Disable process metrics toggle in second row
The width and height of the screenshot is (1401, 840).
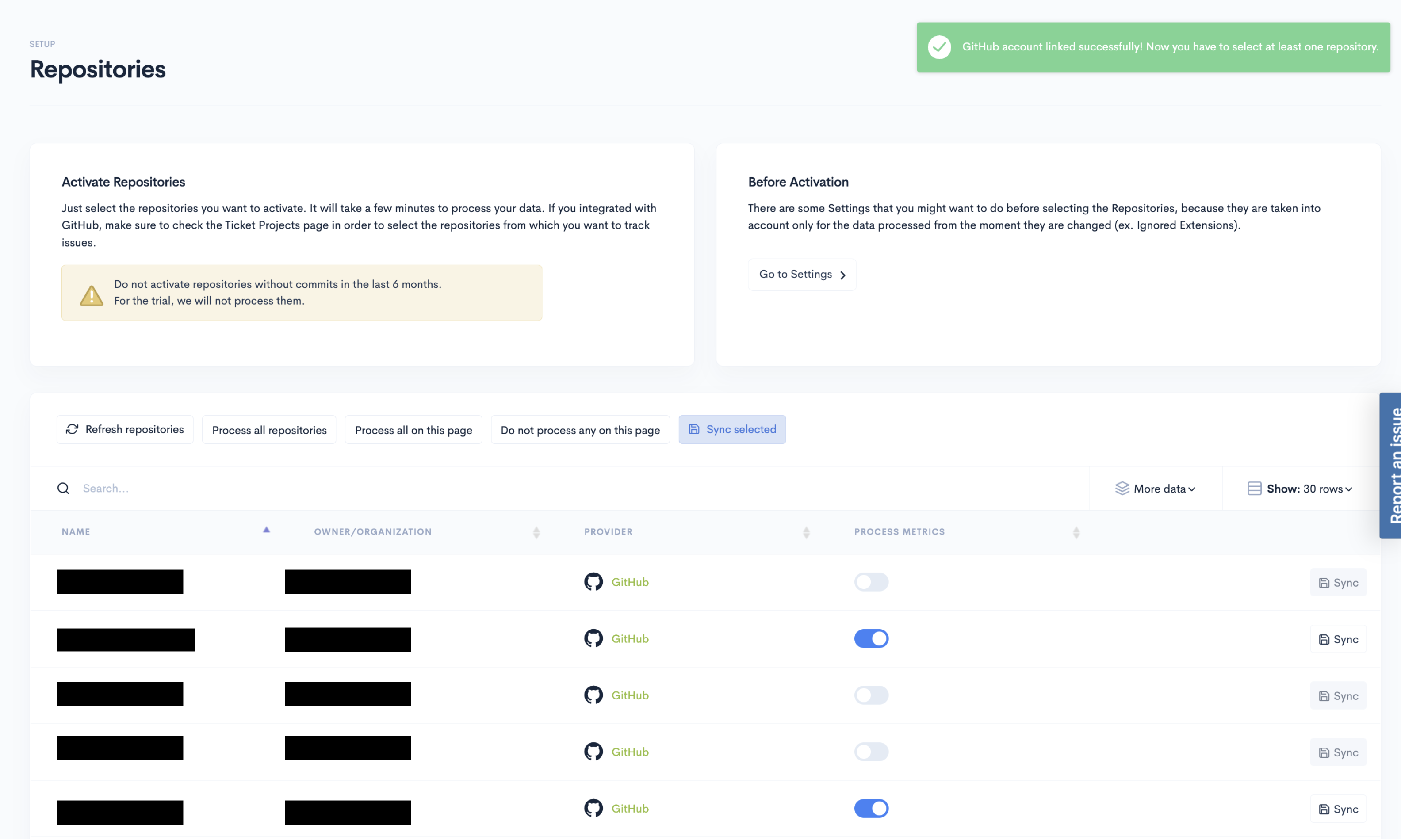[x=871, y=638]
